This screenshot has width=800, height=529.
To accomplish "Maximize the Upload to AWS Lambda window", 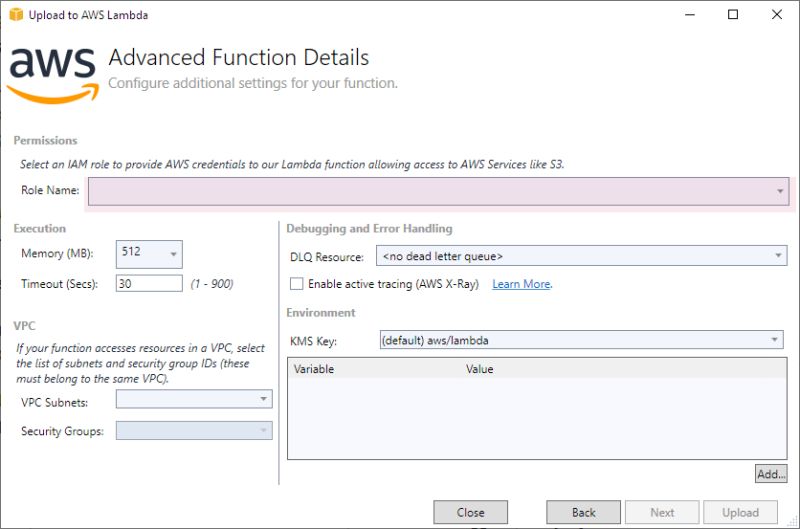I will click(x=733, y=14).
